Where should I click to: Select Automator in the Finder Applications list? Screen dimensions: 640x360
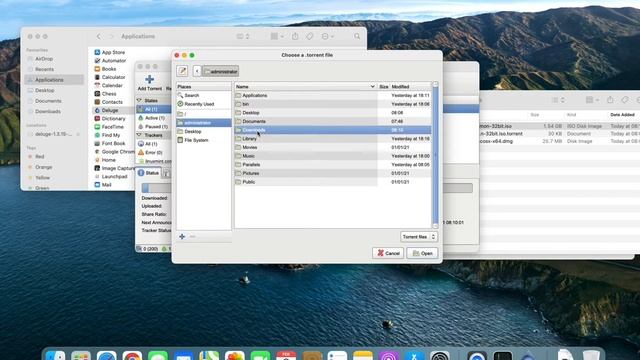click(x=113, y=60)
